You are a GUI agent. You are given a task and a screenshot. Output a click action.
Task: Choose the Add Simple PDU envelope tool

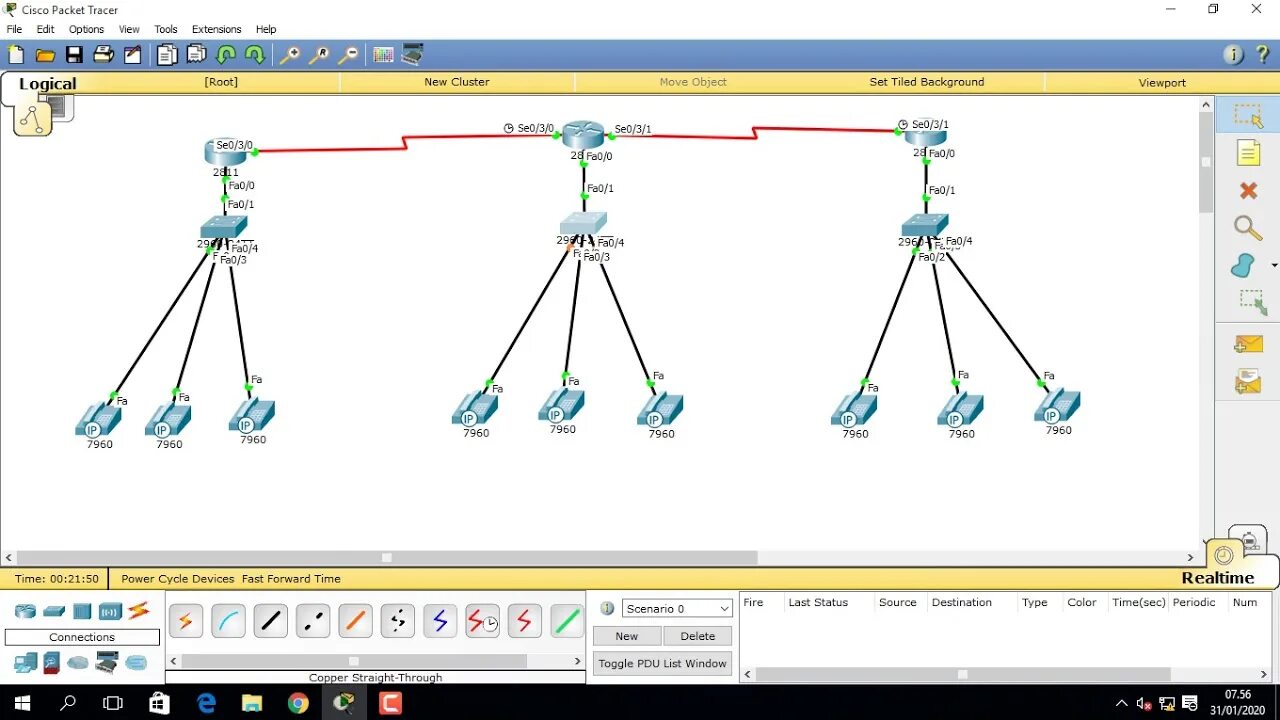(x=1248, y=344)
